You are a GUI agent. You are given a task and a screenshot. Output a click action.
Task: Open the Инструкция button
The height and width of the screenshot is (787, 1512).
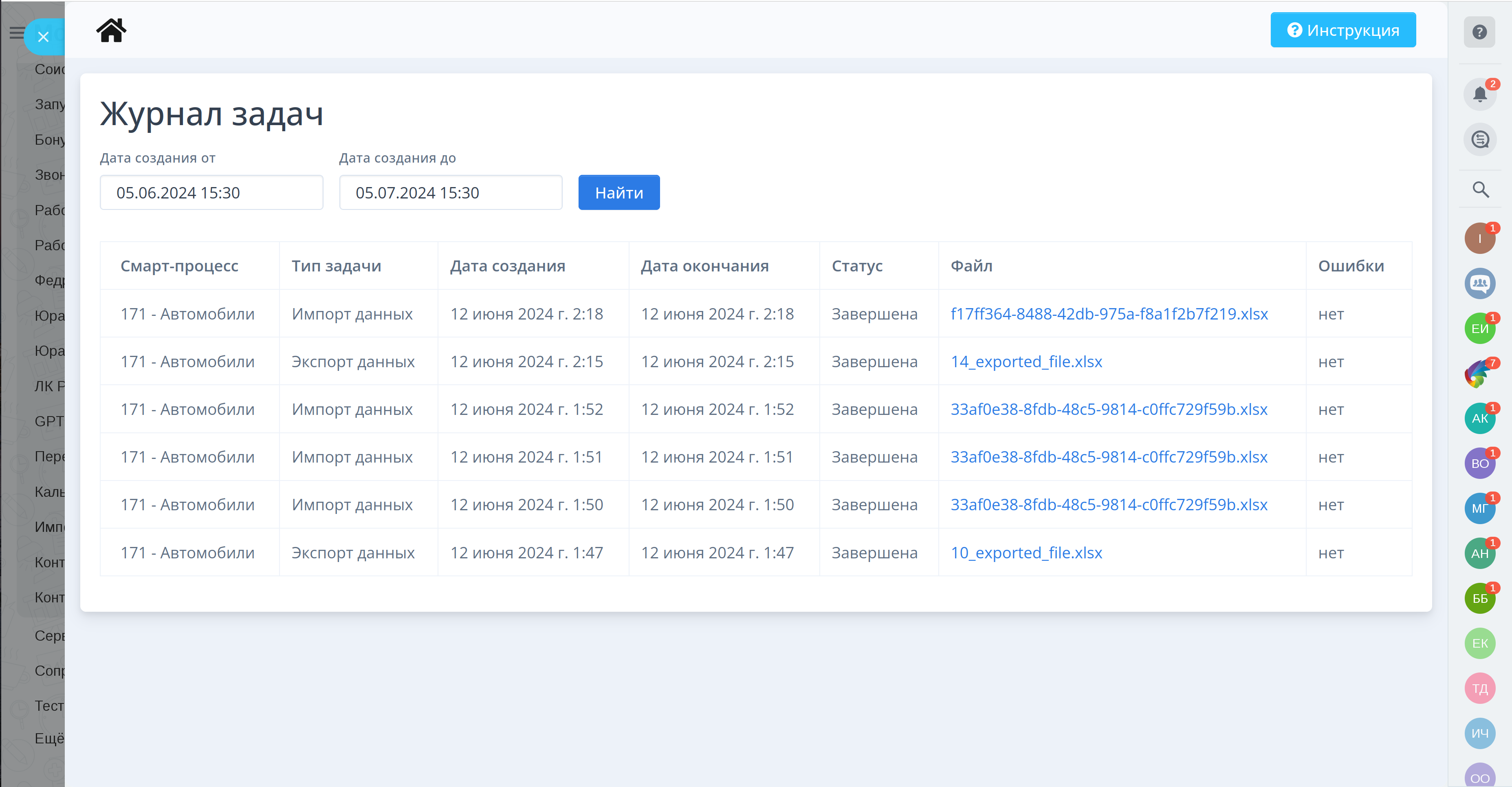coord(1343,30)
